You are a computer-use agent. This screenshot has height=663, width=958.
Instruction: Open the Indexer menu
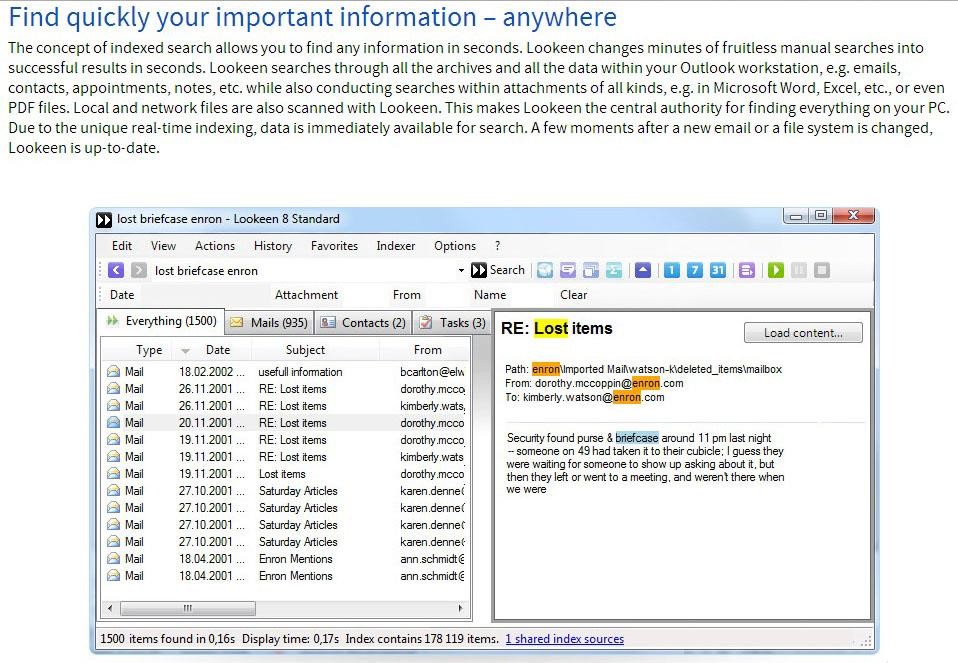395,246
